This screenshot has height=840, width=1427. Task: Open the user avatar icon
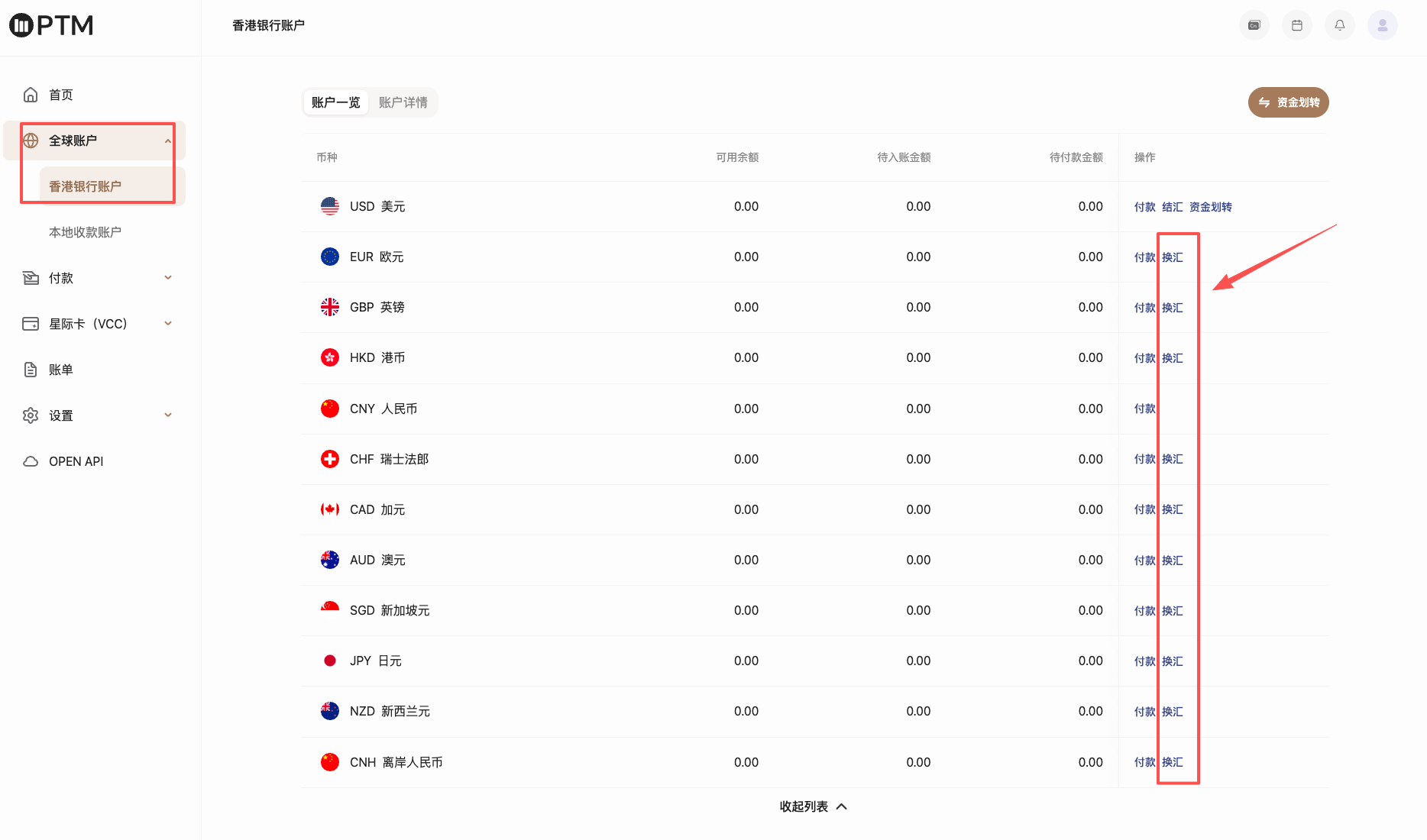click(1383, 25)
